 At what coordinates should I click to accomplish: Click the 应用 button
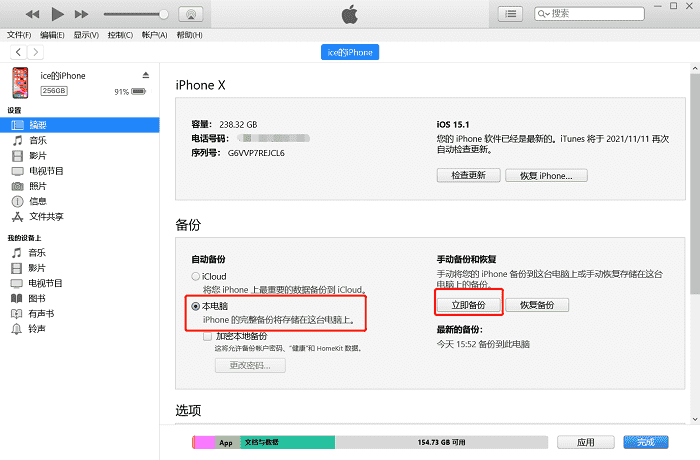(586, 442)
